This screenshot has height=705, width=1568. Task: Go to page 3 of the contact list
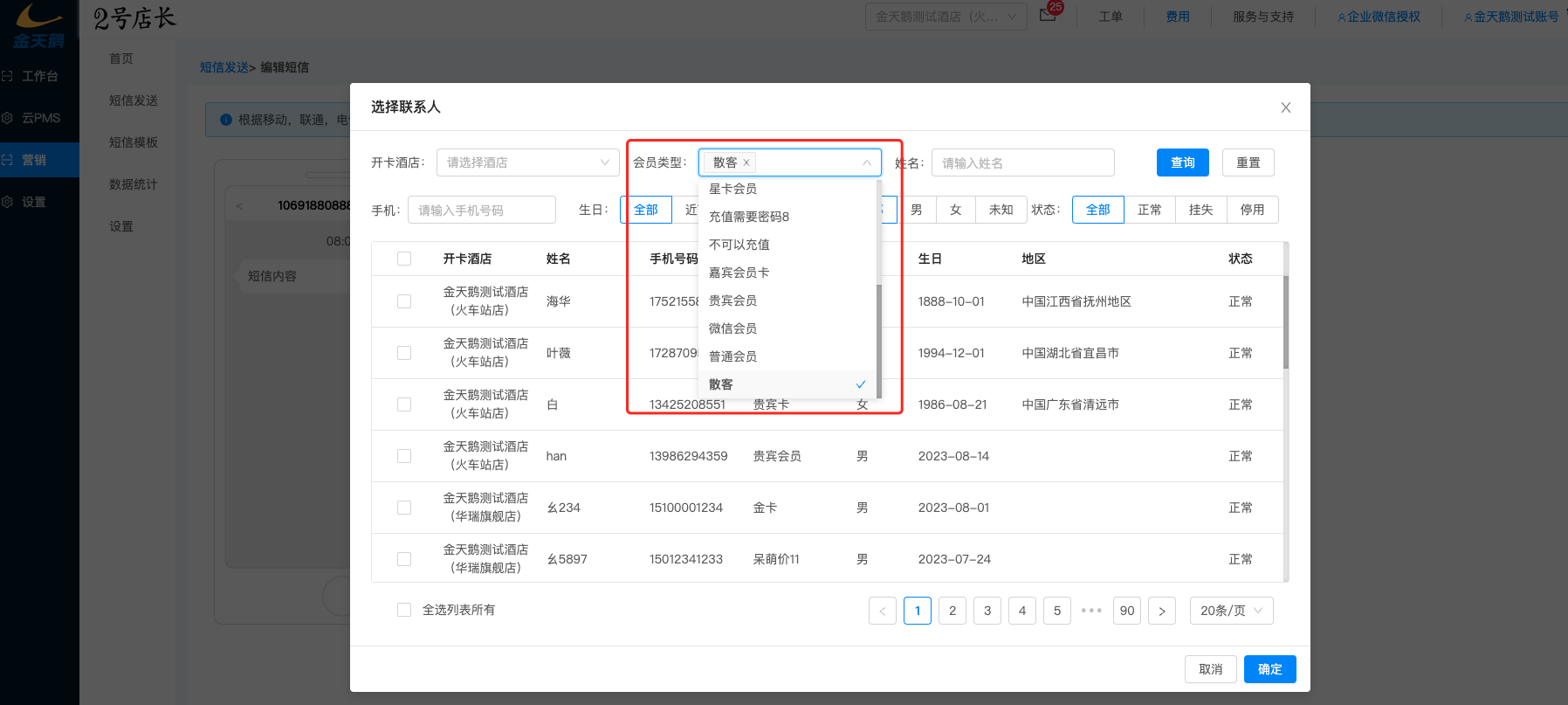coord(987,611)
